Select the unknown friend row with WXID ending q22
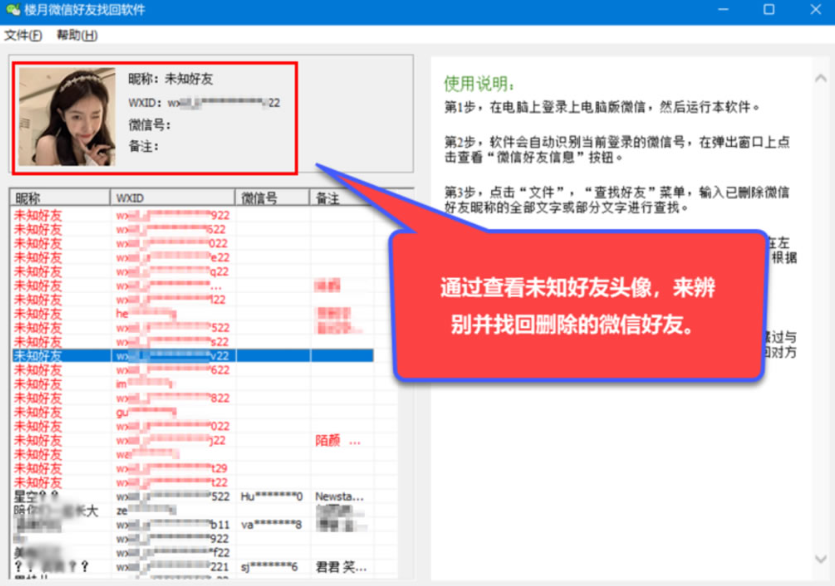 [192, 272]
